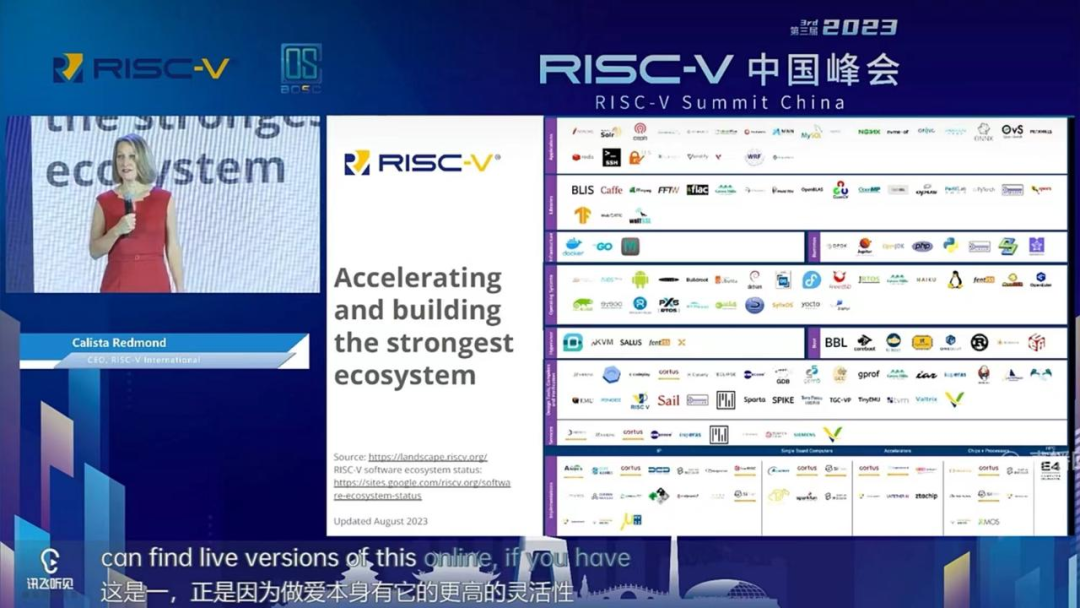Click the RISC-V logo on the slide
This screenshot has width=1080, height=608.
422,163
